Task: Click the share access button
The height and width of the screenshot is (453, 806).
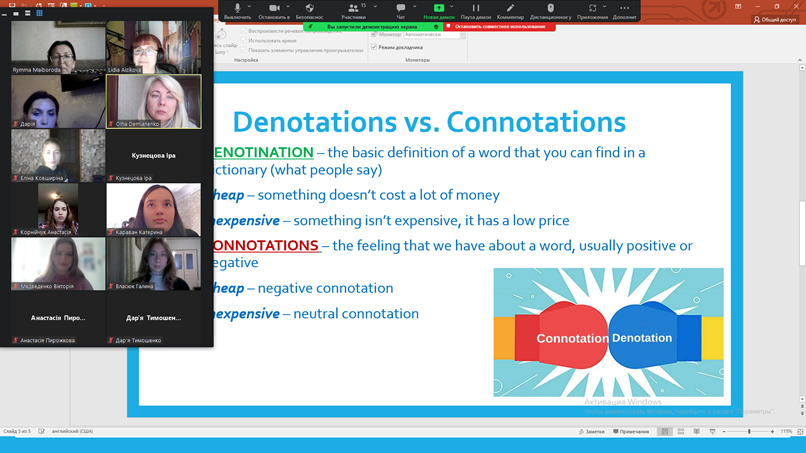Action: pyautogui.click(x=775, y=19)
